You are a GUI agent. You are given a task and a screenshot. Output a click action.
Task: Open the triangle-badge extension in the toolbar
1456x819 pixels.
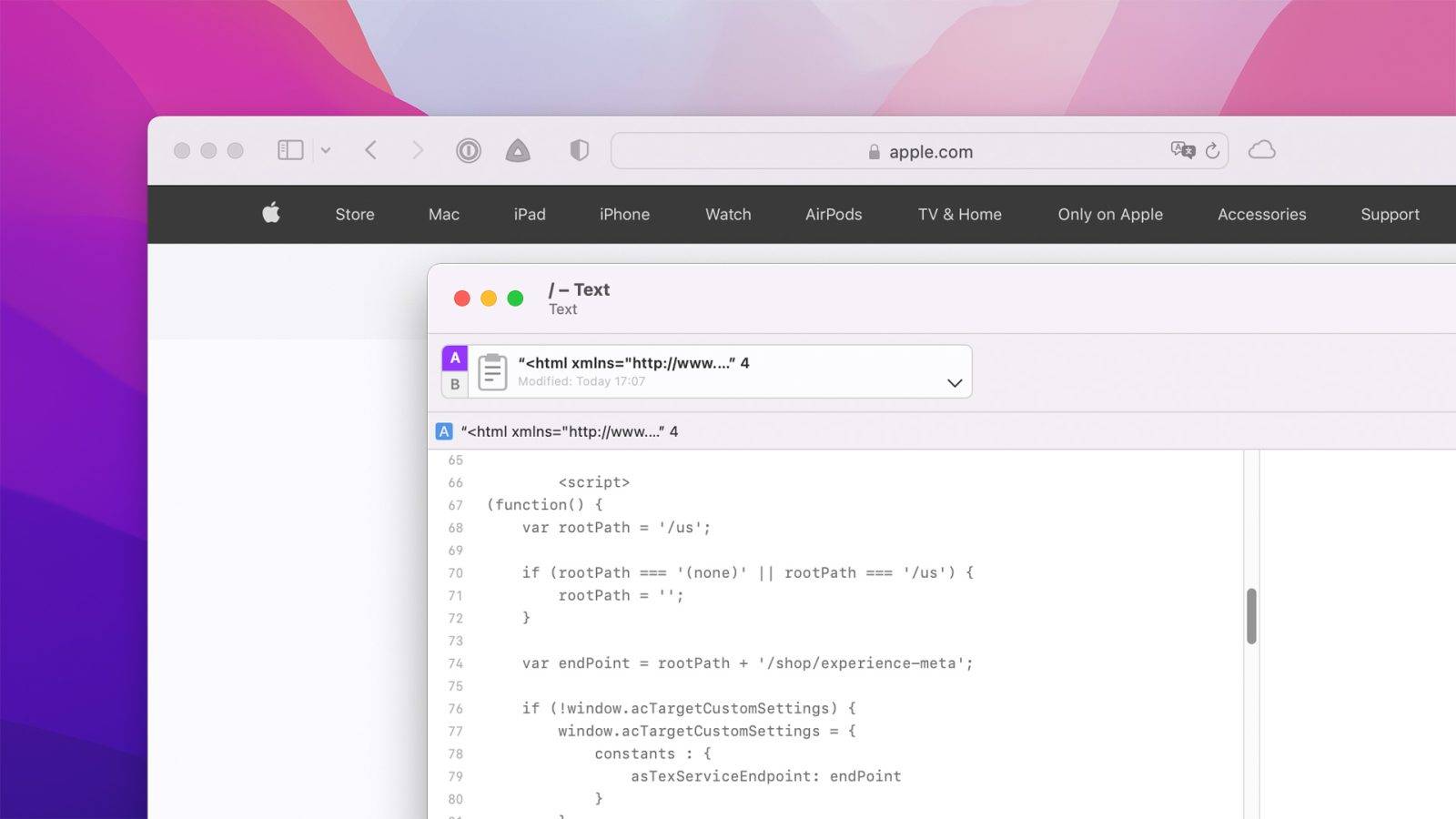pyautogui.click(x=518, y=150)
